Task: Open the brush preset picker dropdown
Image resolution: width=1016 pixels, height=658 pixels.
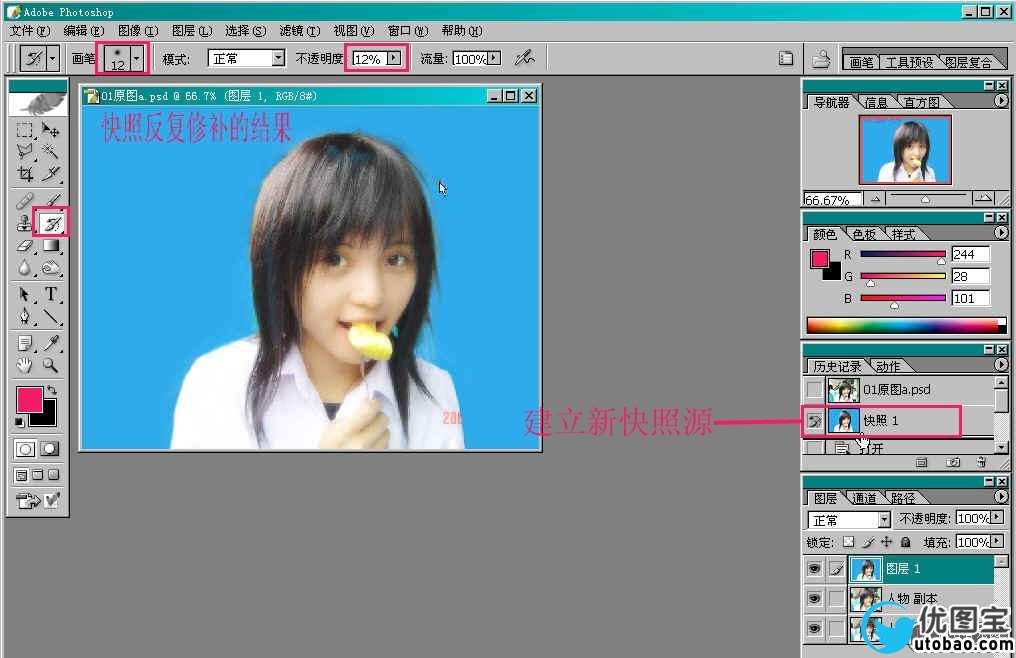Action: 137,59
